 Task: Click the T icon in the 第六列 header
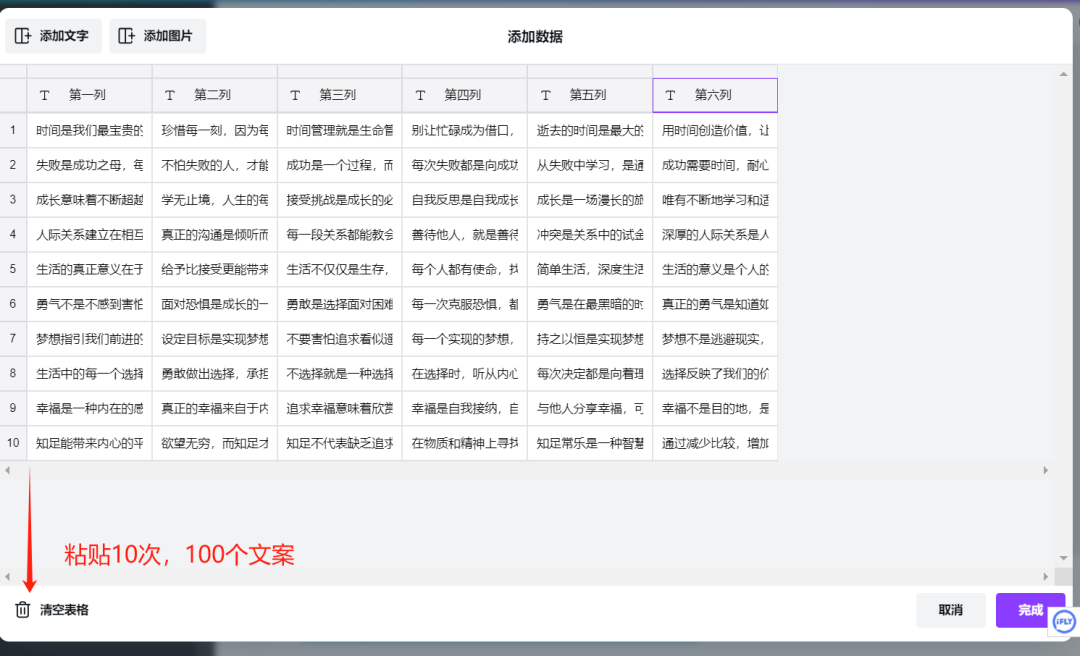(670, 94)
